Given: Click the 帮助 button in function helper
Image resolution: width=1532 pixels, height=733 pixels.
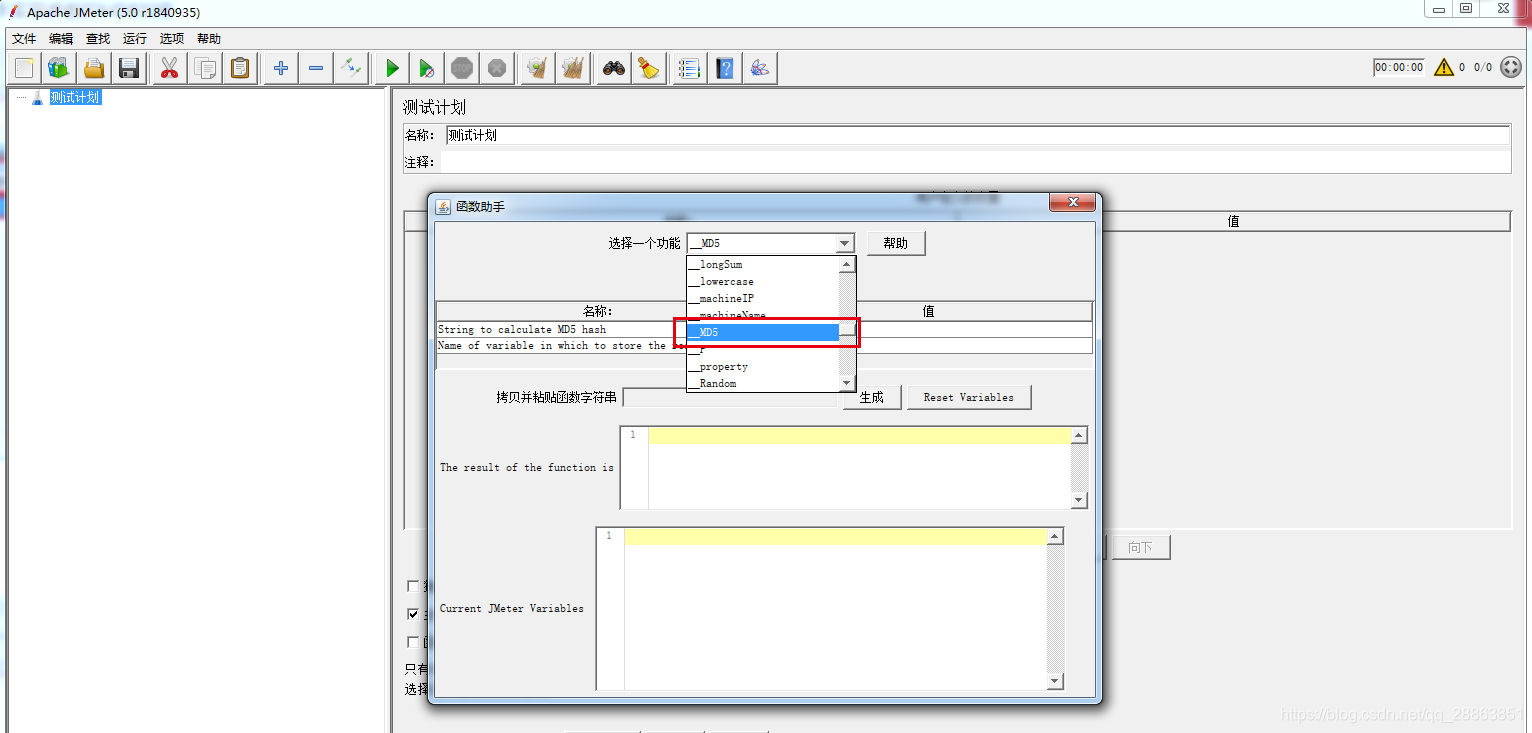Looking at the screenshot, I should coord(896,243).
